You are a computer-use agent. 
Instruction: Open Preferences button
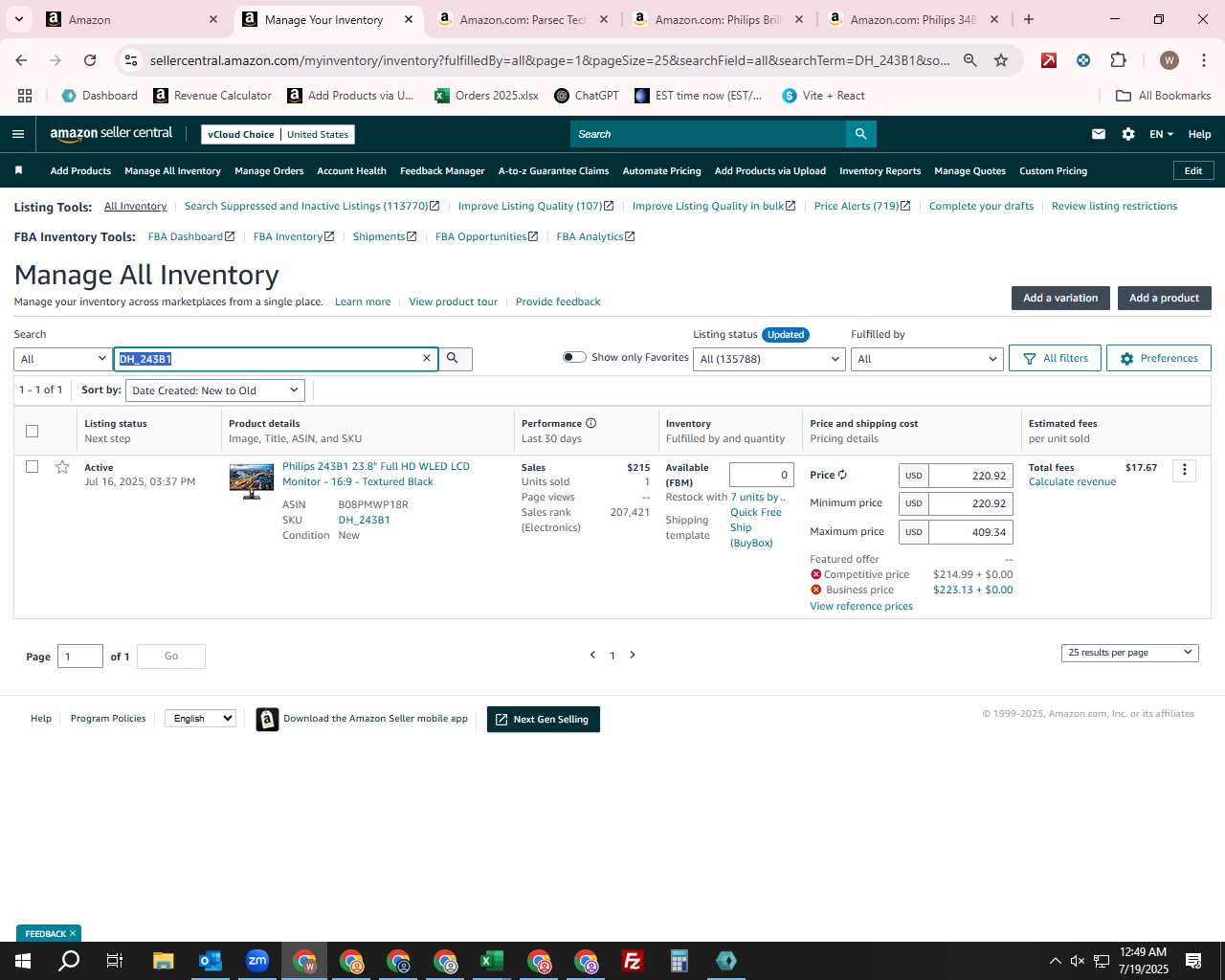point(1158,358)
